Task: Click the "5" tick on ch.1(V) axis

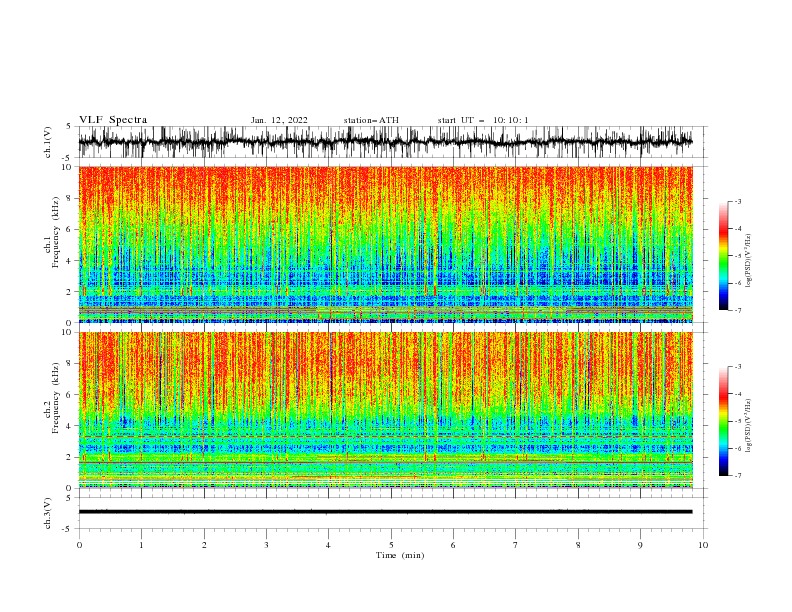Action: pos(68,126)
